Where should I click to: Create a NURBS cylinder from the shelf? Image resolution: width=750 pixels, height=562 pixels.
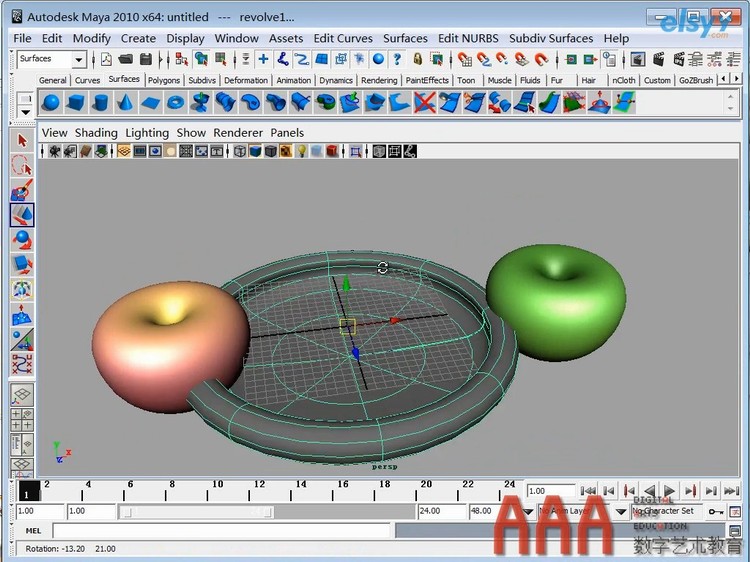coord(100,102)
